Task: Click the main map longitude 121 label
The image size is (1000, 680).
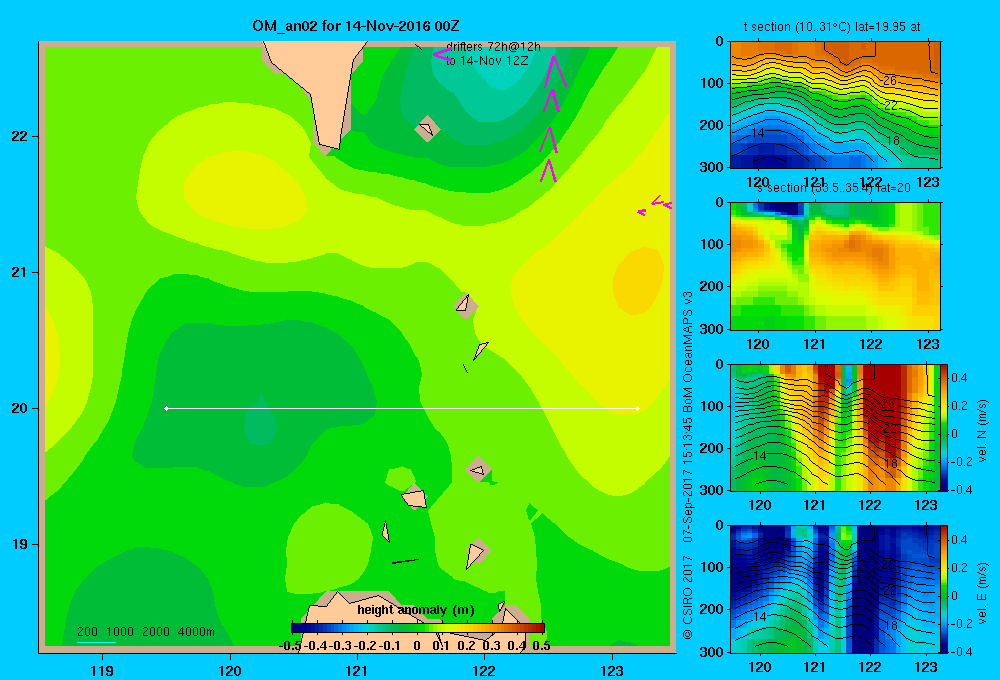Action: pos(357,670)
